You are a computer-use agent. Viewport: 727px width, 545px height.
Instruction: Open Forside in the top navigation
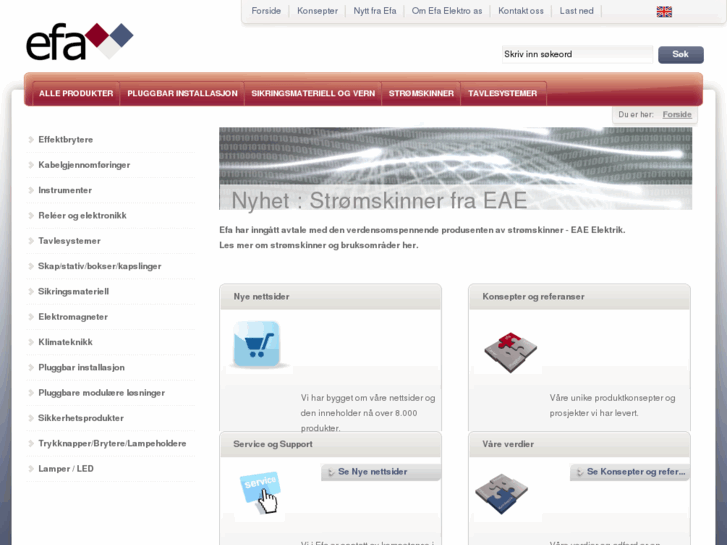coord(266,11)
